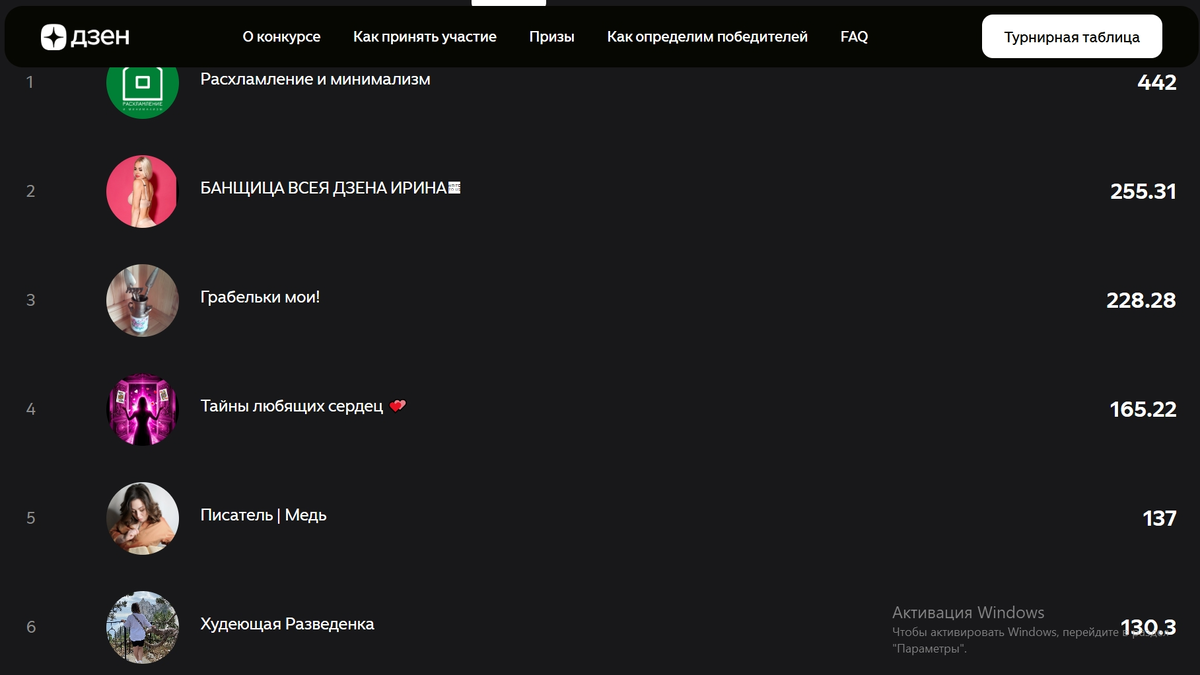Go to the О конкурсе section
Screen dimensions: 1200x675
pos(281,37)
